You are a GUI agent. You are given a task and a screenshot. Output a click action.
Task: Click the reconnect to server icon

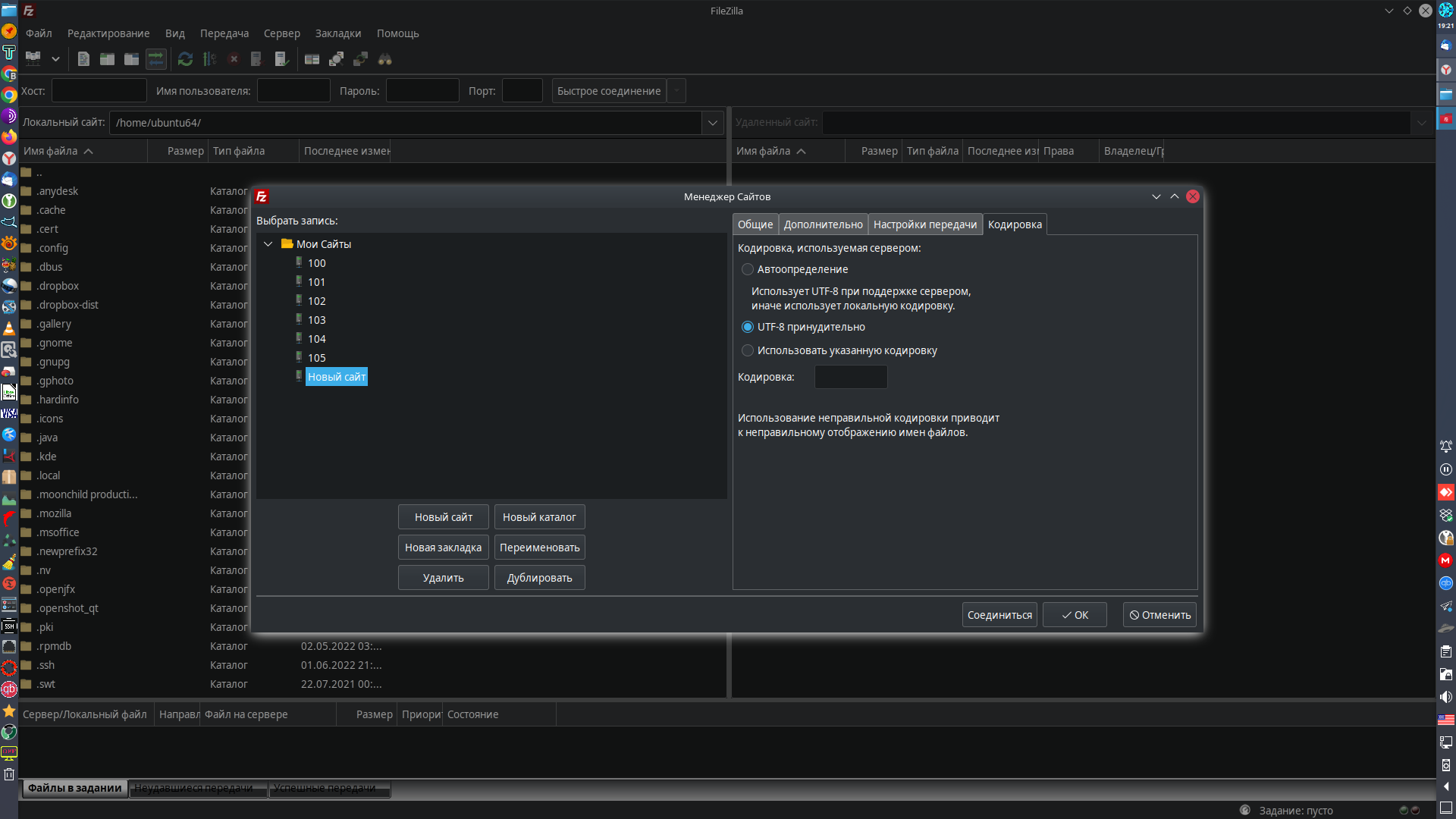pos(281,58)
